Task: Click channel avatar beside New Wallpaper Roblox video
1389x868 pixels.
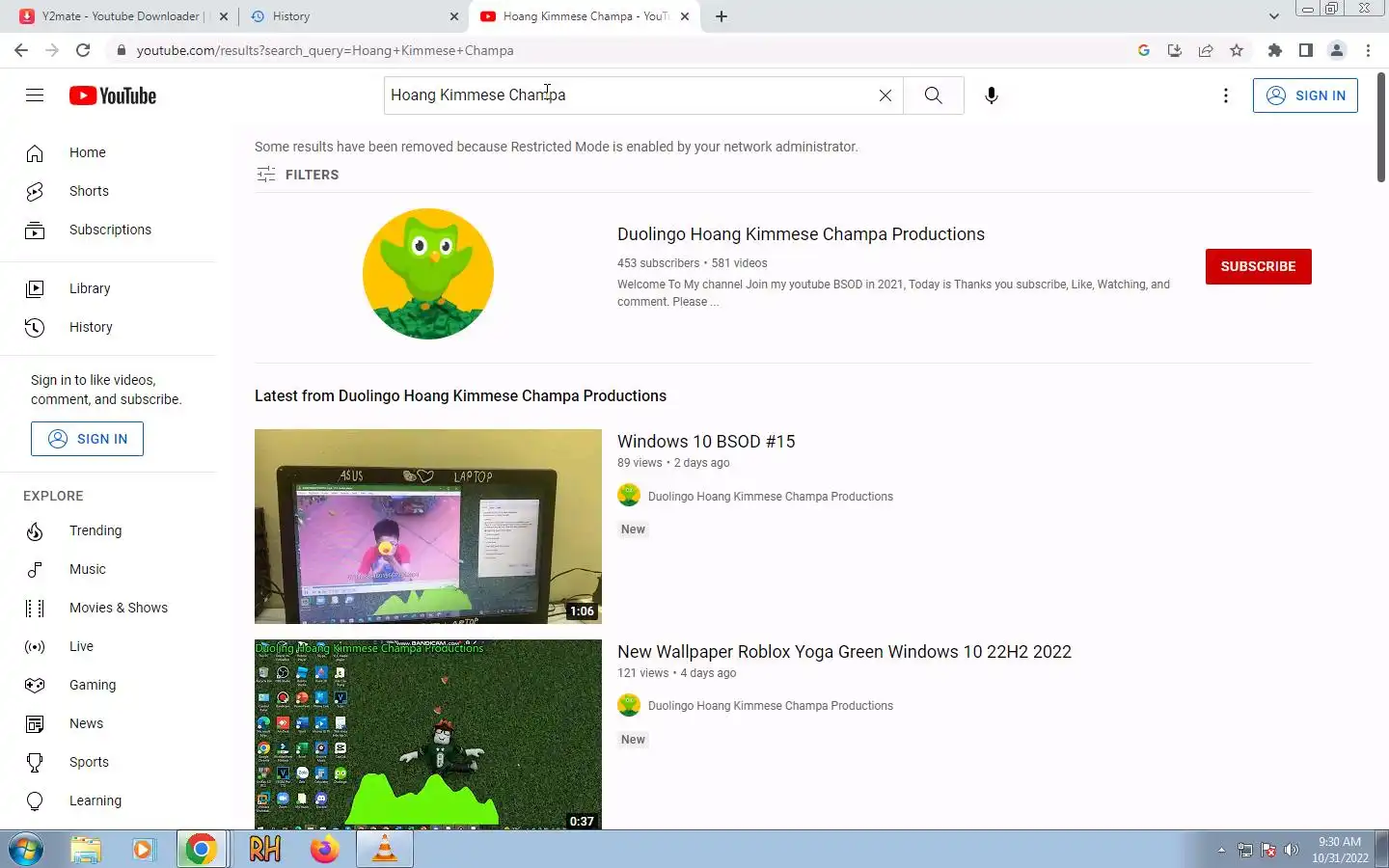Action: [x=629, y=705]
